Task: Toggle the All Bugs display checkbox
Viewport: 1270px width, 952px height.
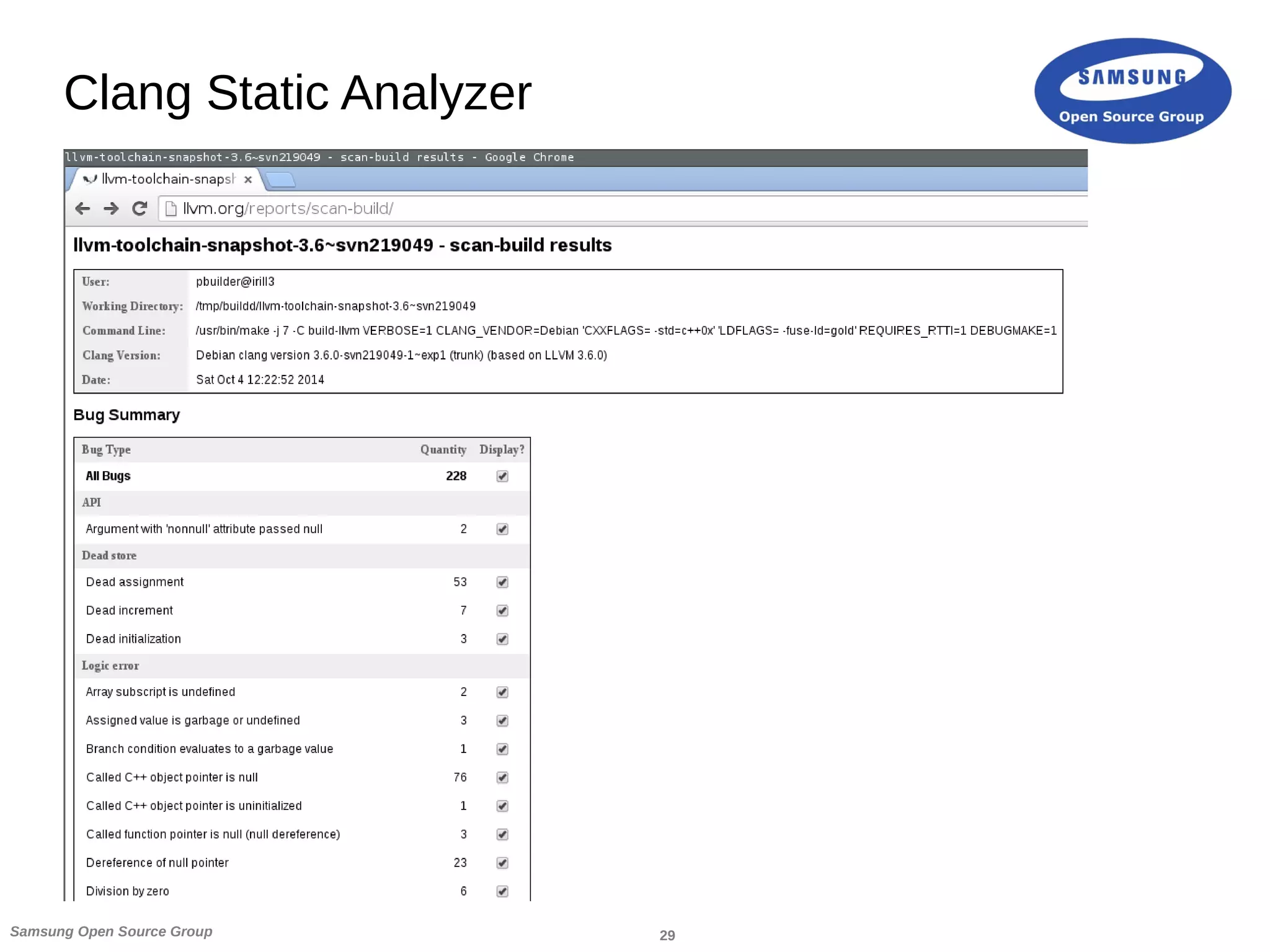Action: tap(502, 476)
